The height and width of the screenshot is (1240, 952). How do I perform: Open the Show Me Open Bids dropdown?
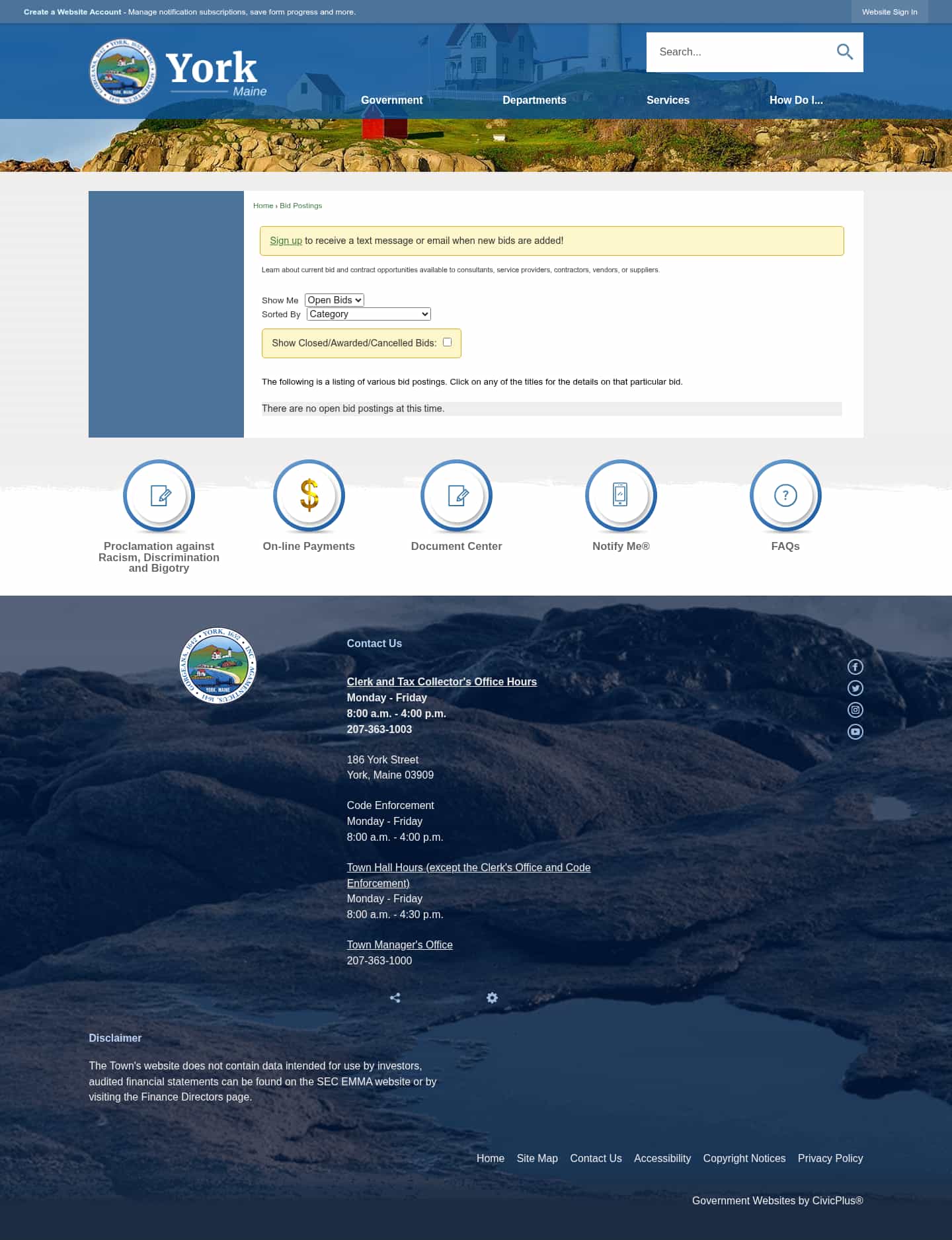(x=335, y=300)
